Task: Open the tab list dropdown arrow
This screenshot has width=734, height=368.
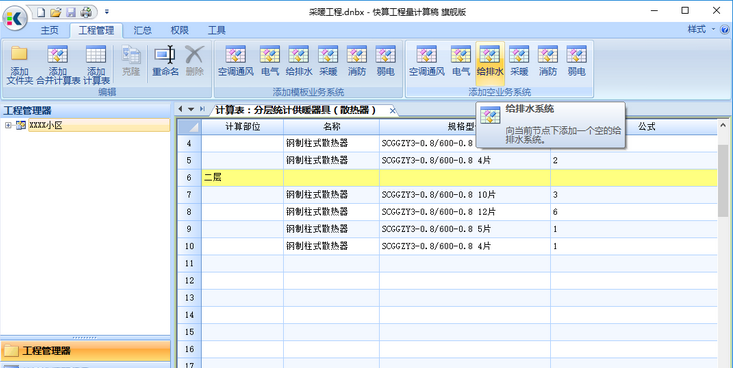Action: [191, 110]
